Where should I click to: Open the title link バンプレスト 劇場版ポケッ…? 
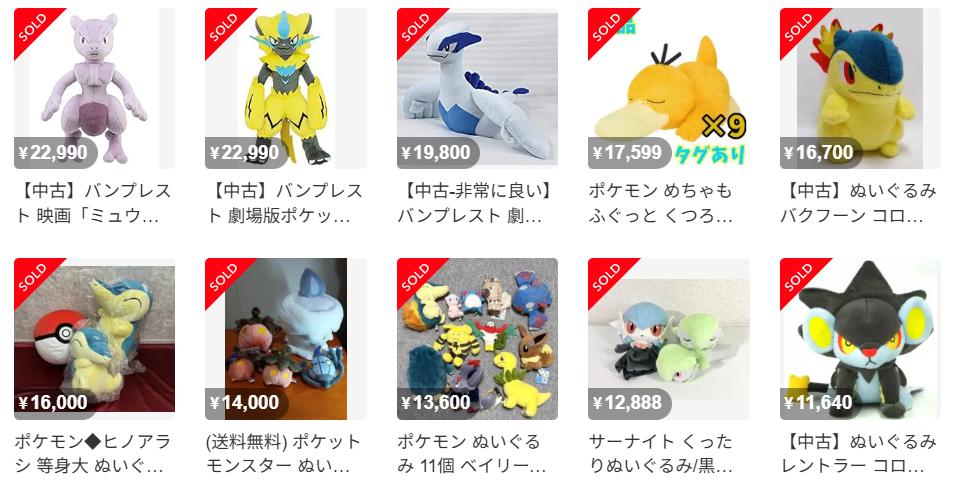pyautogui.click(x=285, y=203)
